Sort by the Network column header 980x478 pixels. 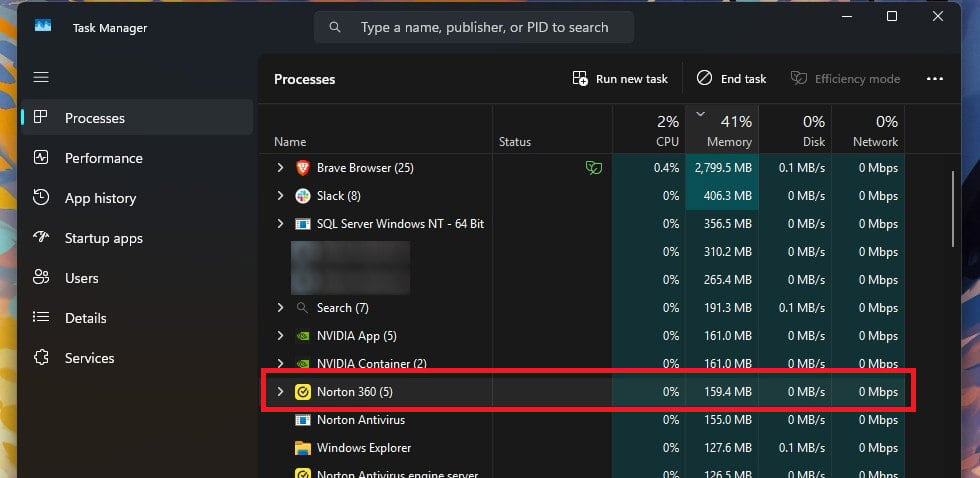868,129
